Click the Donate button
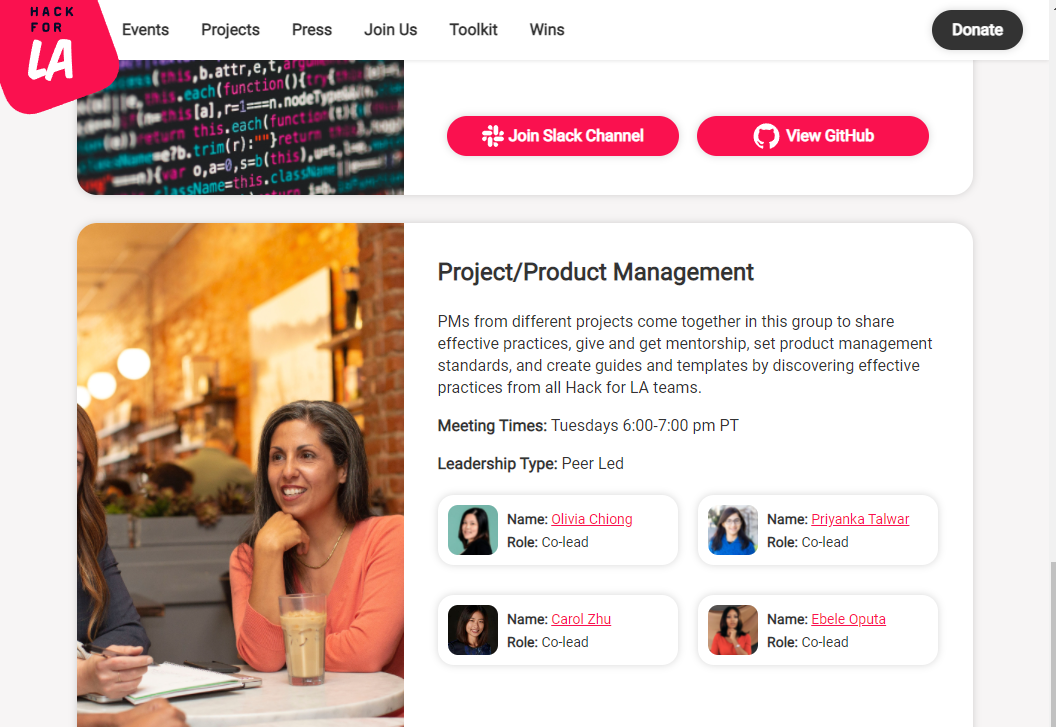Screen dimensions: 1056x727 click(x=977, y=30)
